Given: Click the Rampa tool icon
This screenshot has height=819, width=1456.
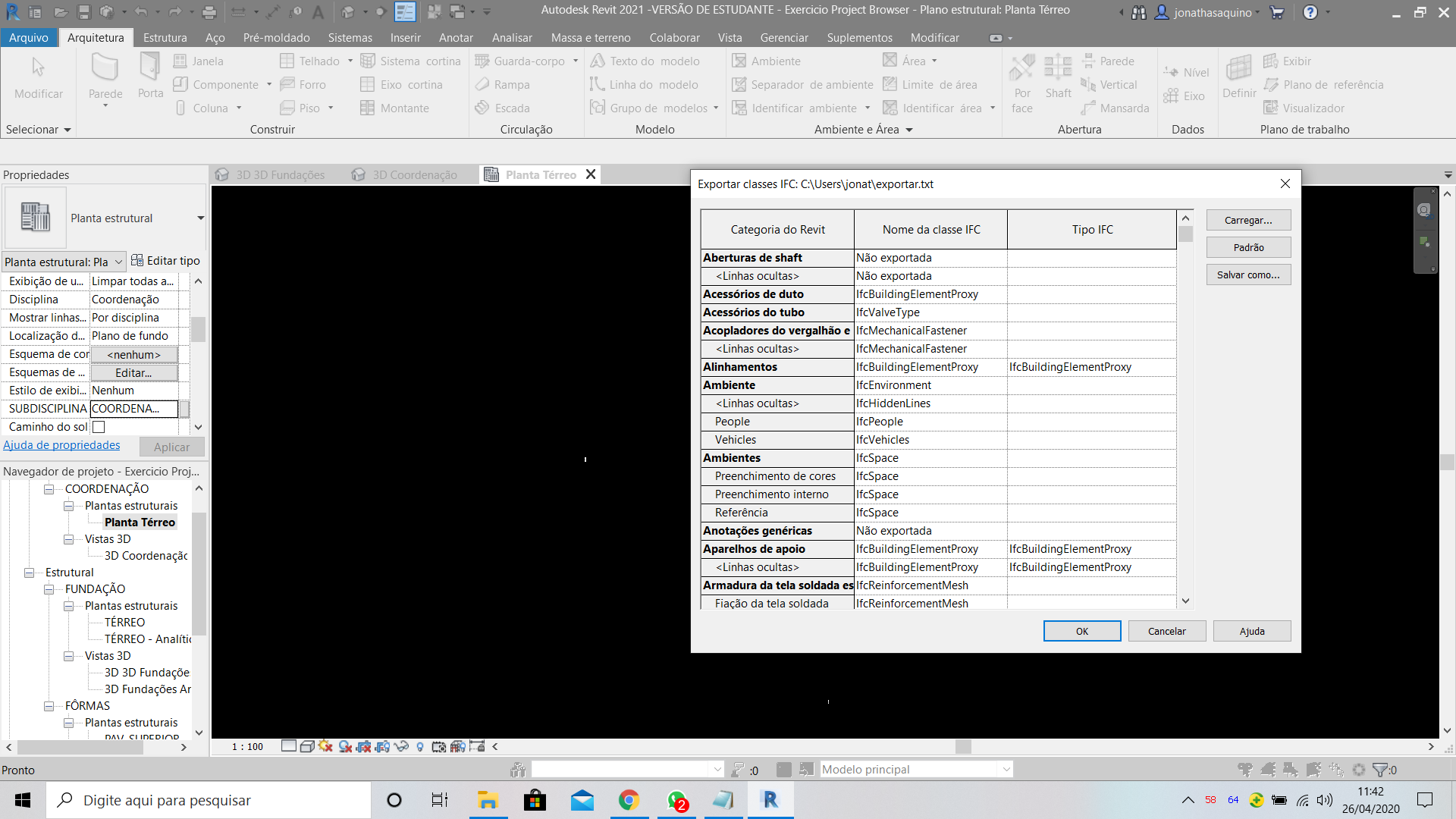Looking at the screenshot, I should 482,84.
